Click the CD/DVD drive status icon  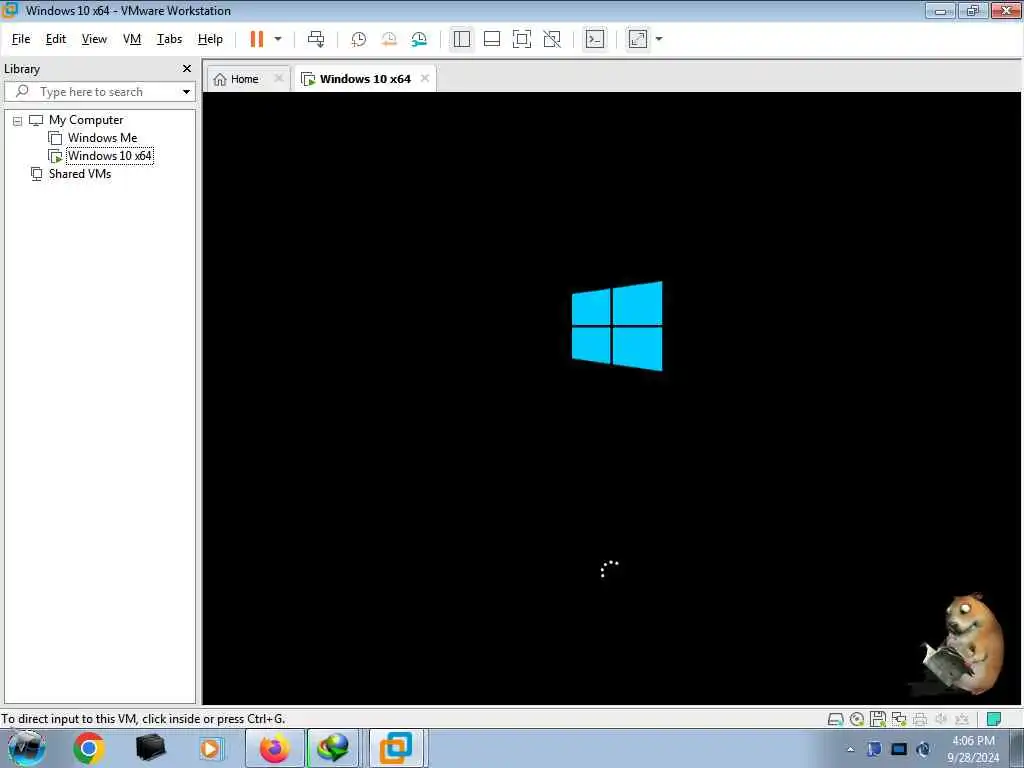857,719
